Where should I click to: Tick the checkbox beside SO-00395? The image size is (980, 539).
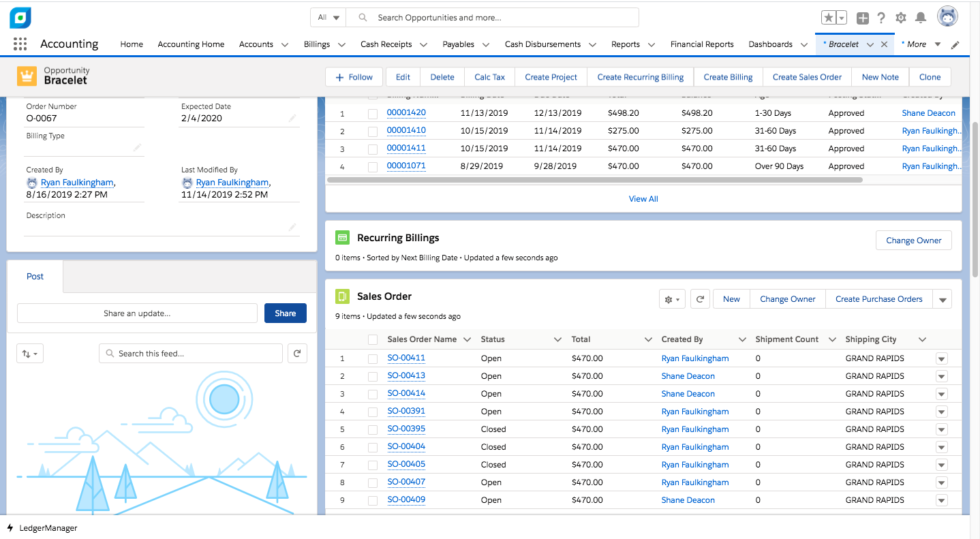coord(373,429)
